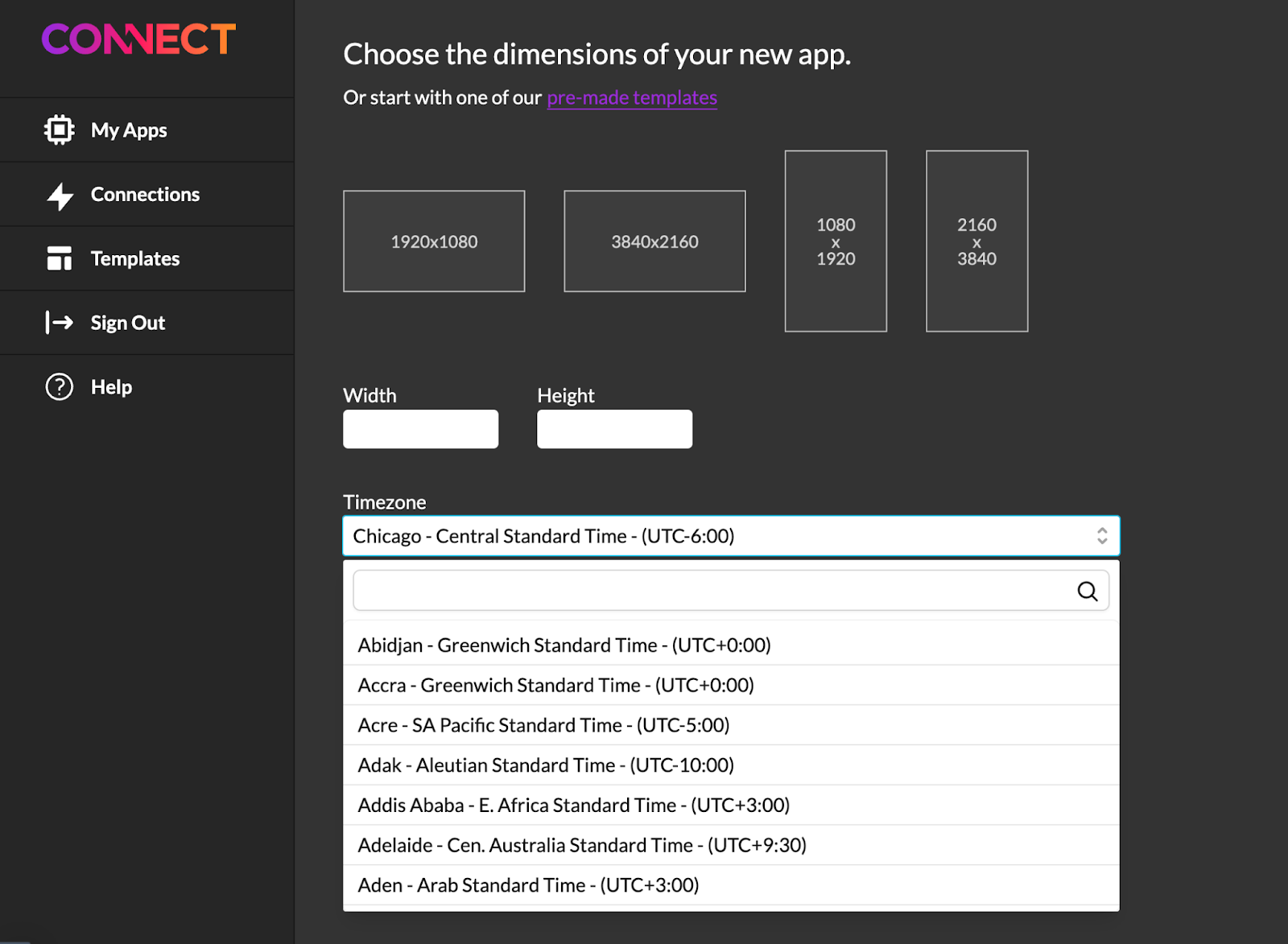The image size is (1288, 944).
Task: Open Help in the sidebar
Action: [147, 387]
